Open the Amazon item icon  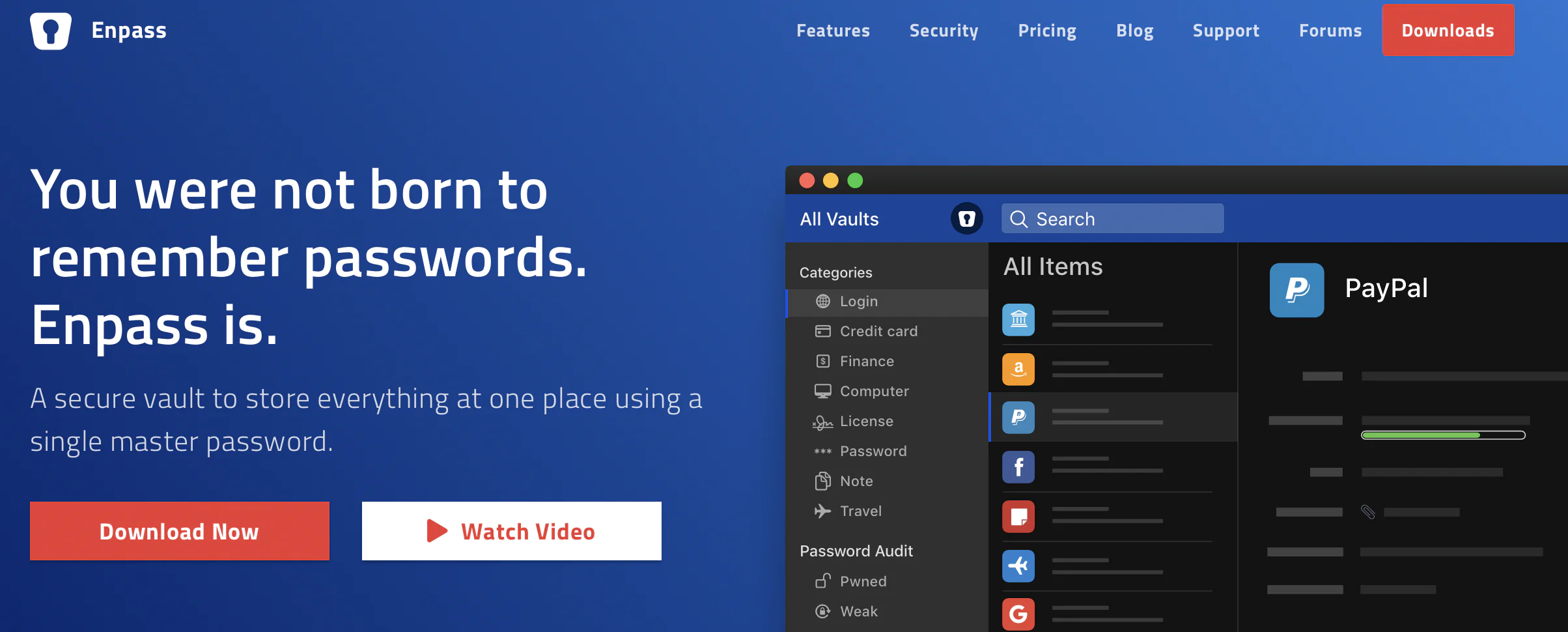1018,369
